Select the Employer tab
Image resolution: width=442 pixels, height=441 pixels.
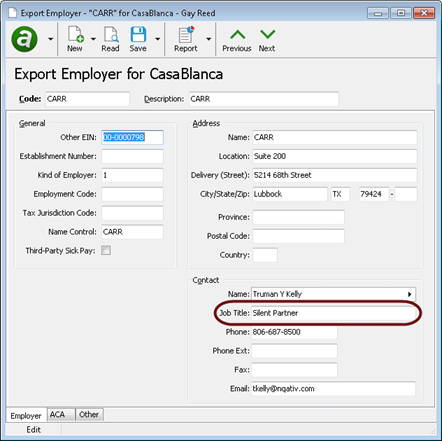pyautogui.click(x=26, y=415)
